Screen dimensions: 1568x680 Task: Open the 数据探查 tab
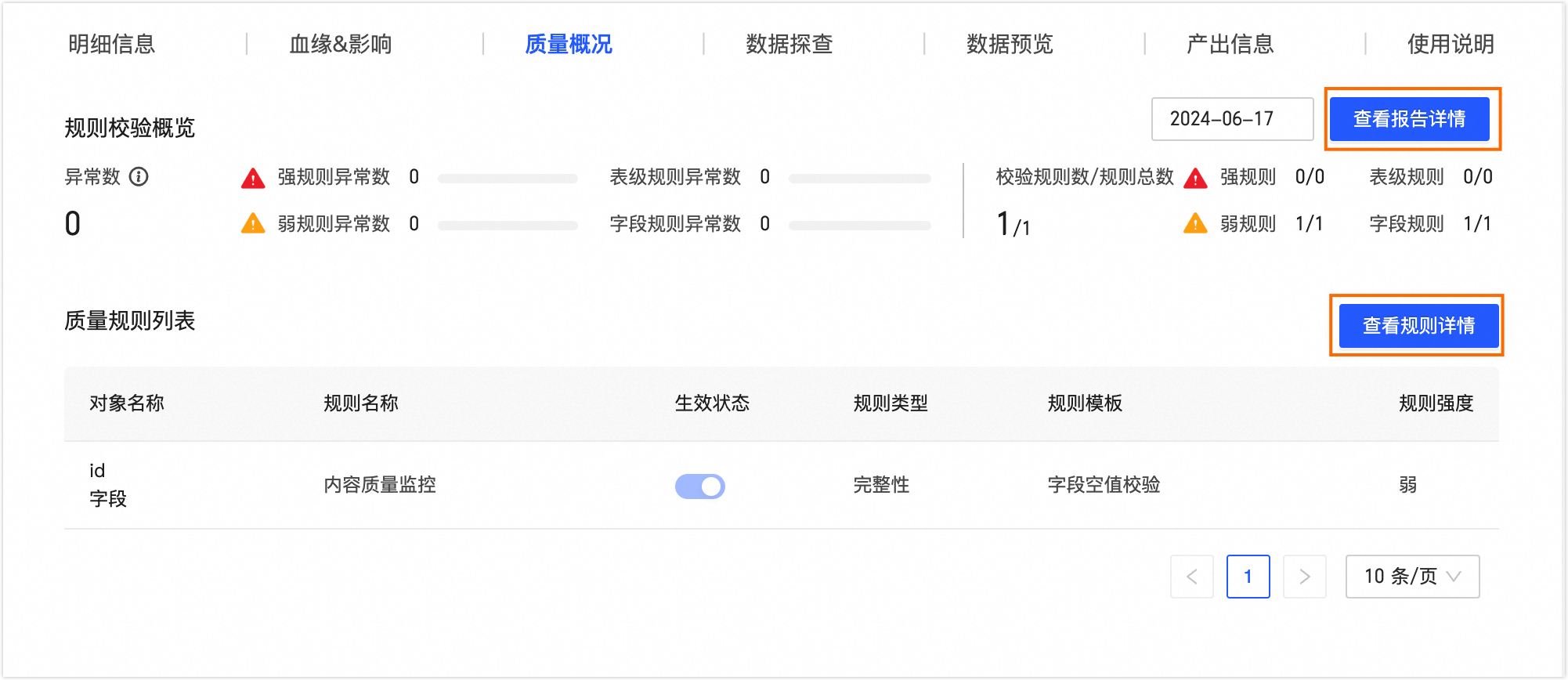(x=789, y=44)
